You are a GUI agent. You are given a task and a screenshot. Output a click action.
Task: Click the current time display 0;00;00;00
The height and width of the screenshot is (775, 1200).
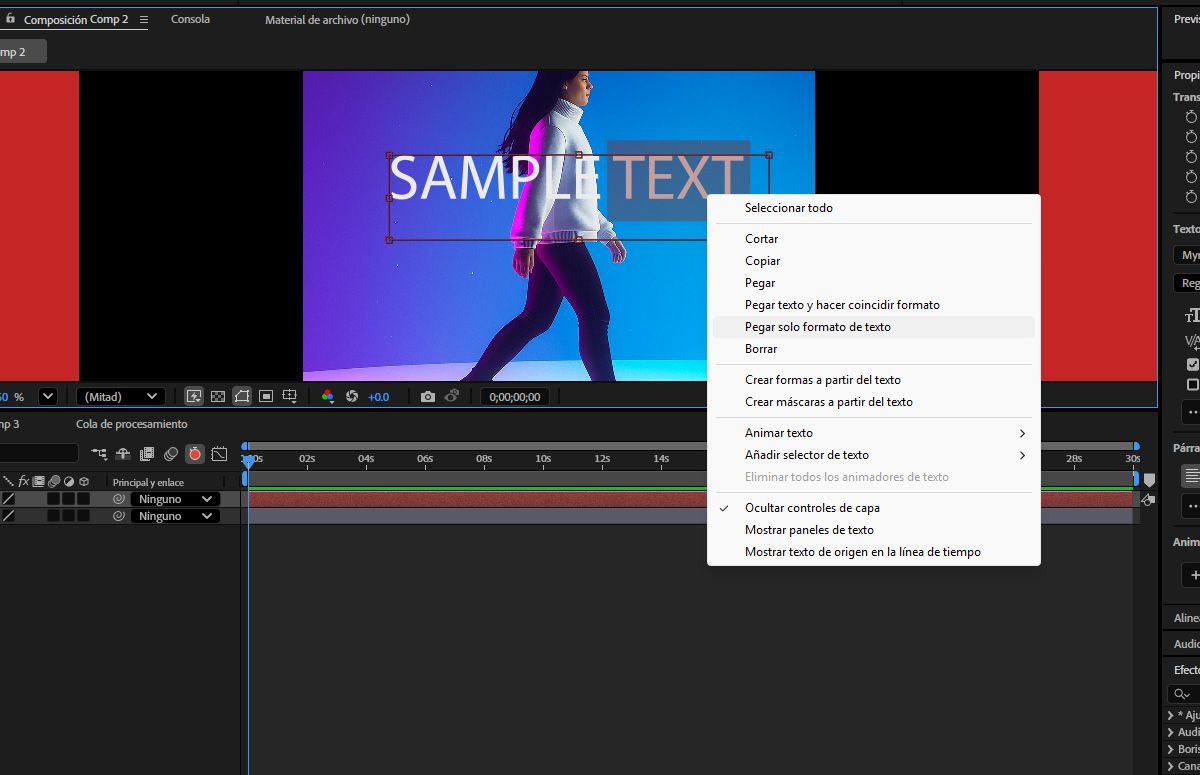(x=515, y=397)
